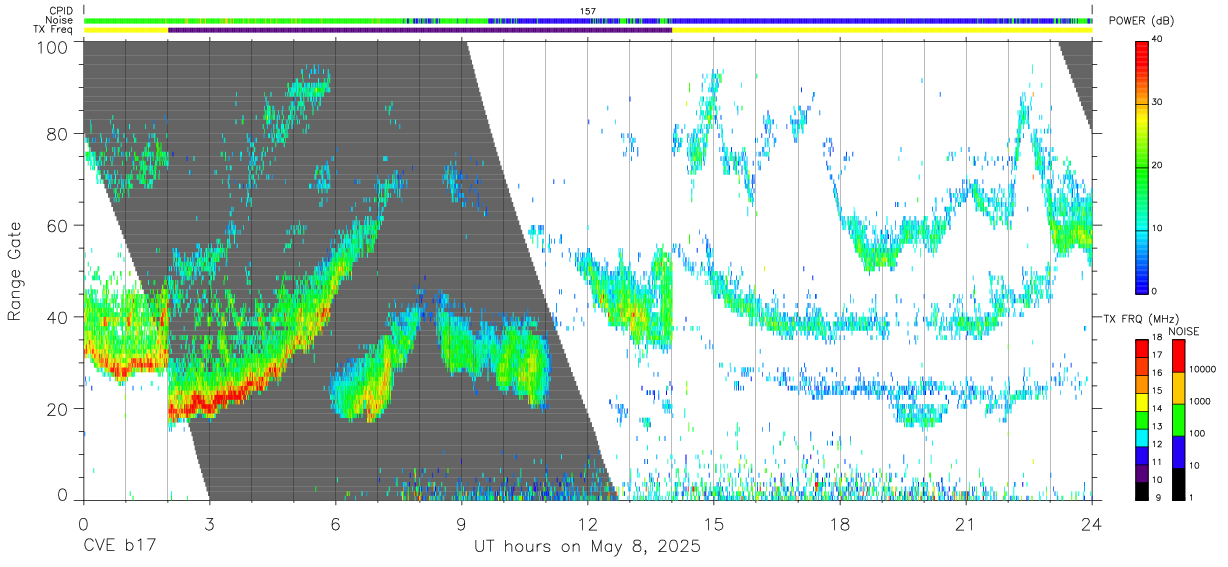The width and height of the screenshot is (1228, 567).
Task: Click the 6 tick on UT hours axis
Action: (336, 525)
